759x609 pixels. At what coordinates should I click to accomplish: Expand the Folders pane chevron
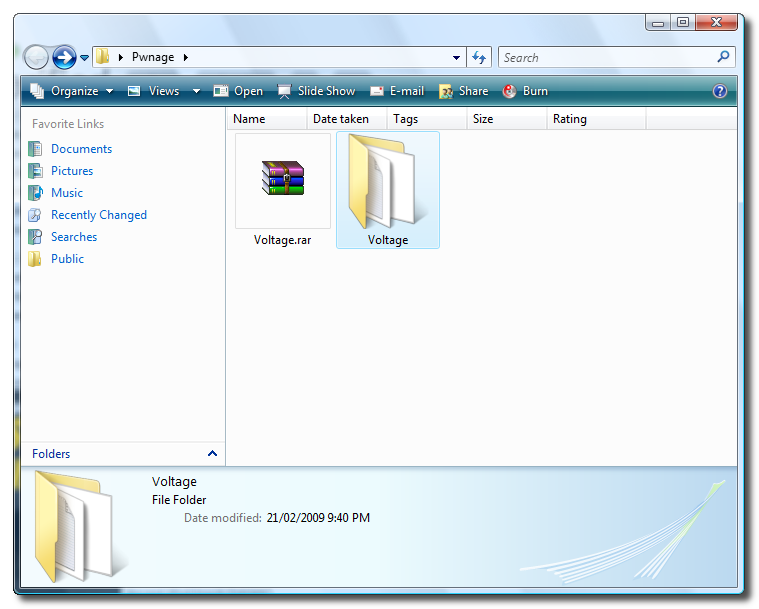(212, 454)
